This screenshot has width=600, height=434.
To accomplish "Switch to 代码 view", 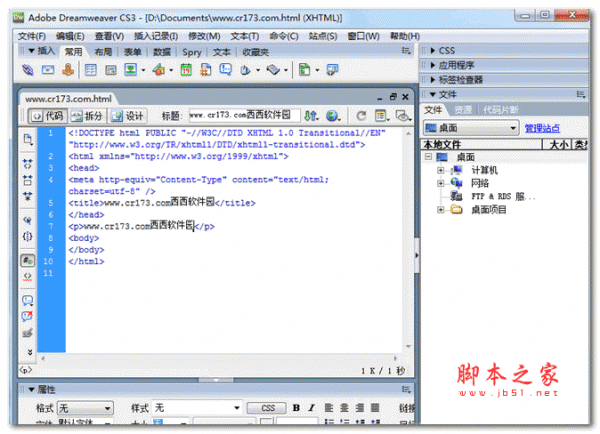I will [48, 116].
